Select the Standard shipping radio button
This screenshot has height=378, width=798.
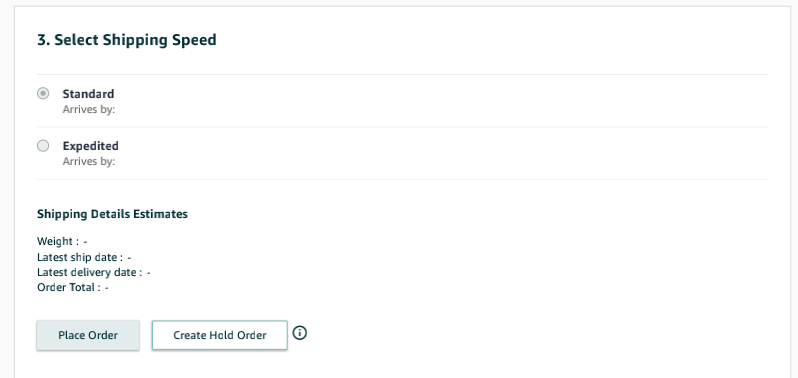(x=43, y=94)
